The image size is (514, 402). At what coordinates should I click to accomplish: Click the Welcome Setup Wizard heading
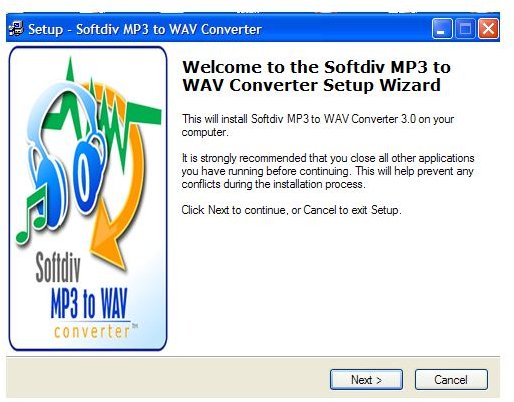click(316, 76)
